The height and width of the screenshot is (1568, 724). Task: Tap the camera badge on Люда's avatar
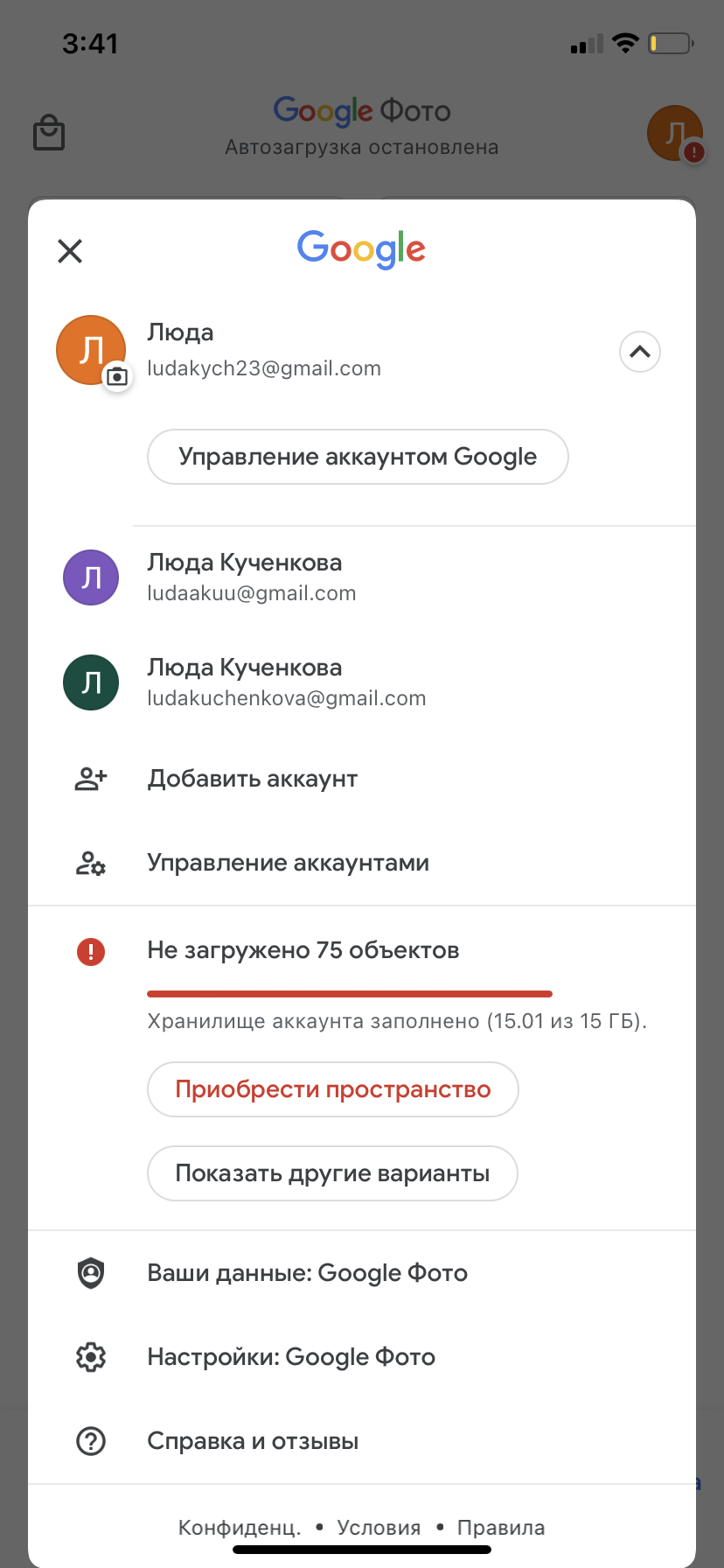(x=117, y=376)
